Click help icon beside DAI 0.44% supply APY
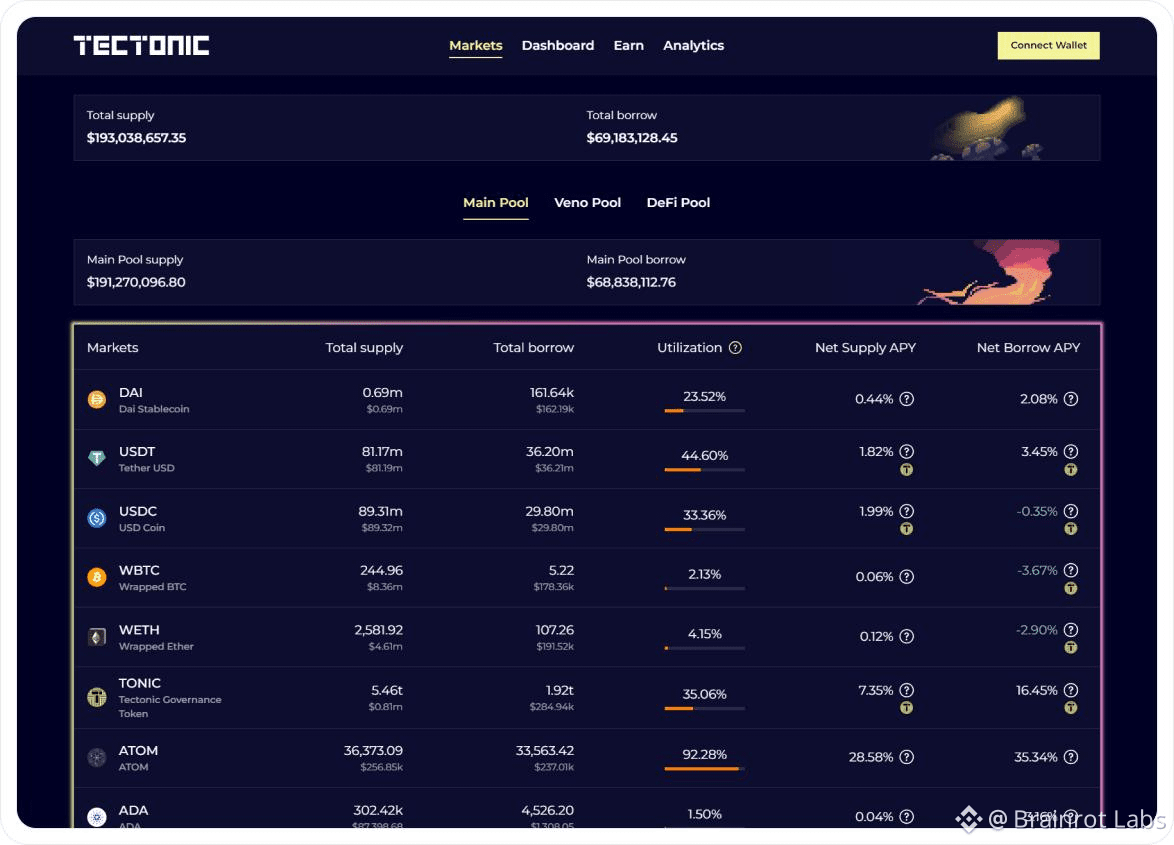 (x=907, y=399)
